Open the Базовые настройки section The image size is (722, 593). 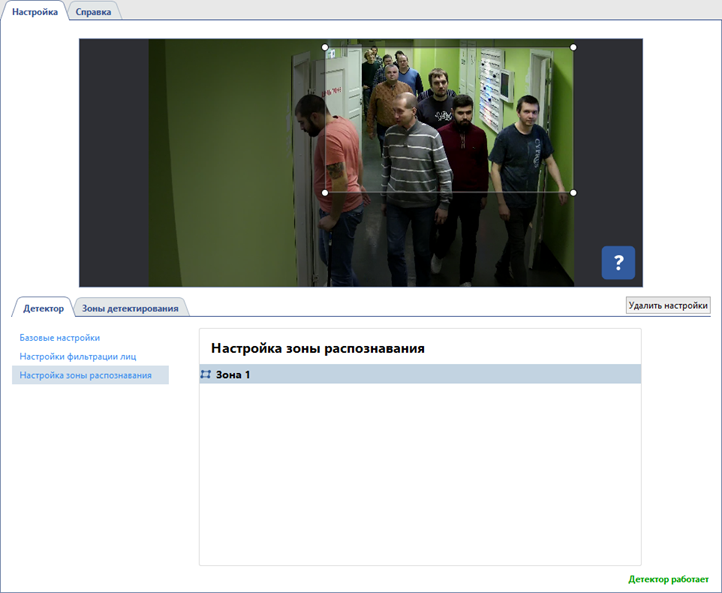[60, 338]
